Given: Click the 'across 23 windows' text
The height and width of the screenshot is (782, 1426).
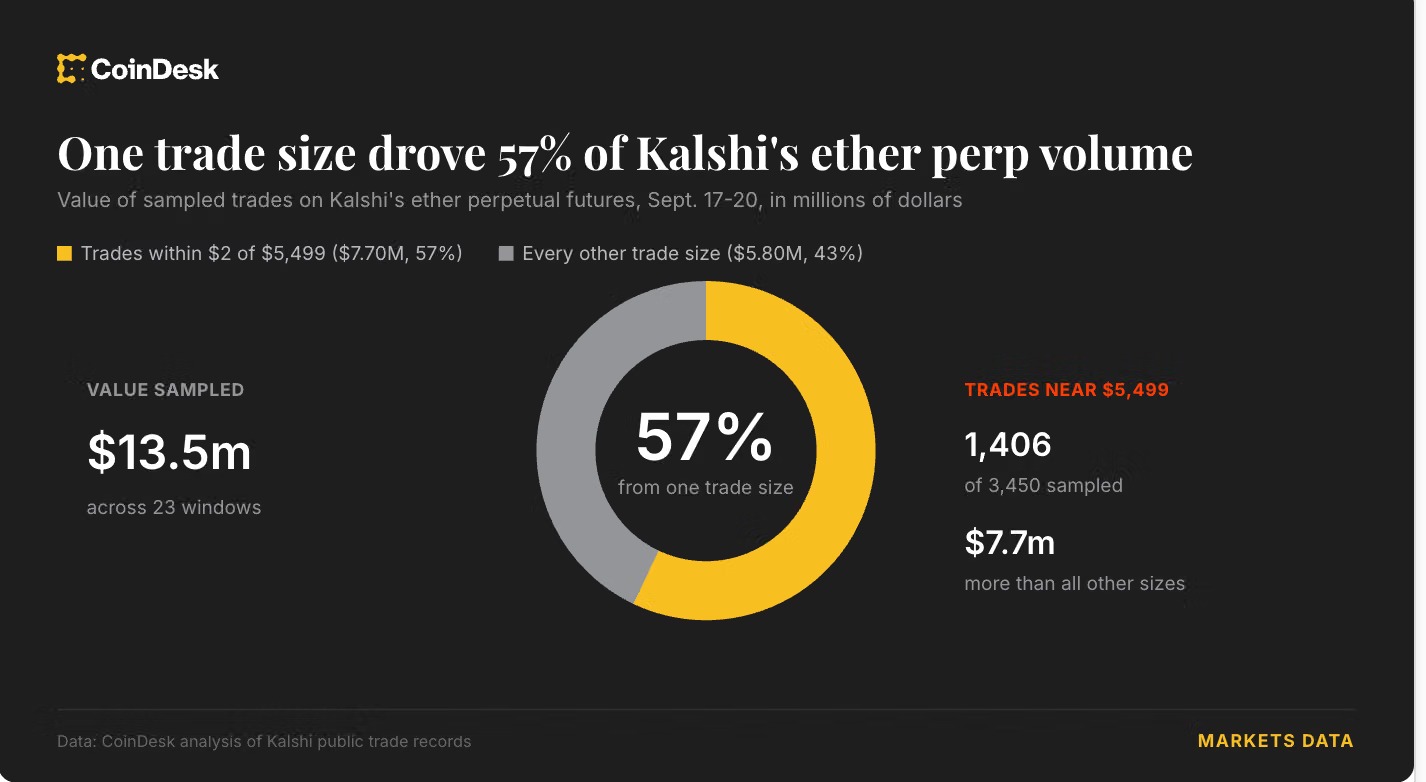Looking at the screenshot, I should point(174,507).
